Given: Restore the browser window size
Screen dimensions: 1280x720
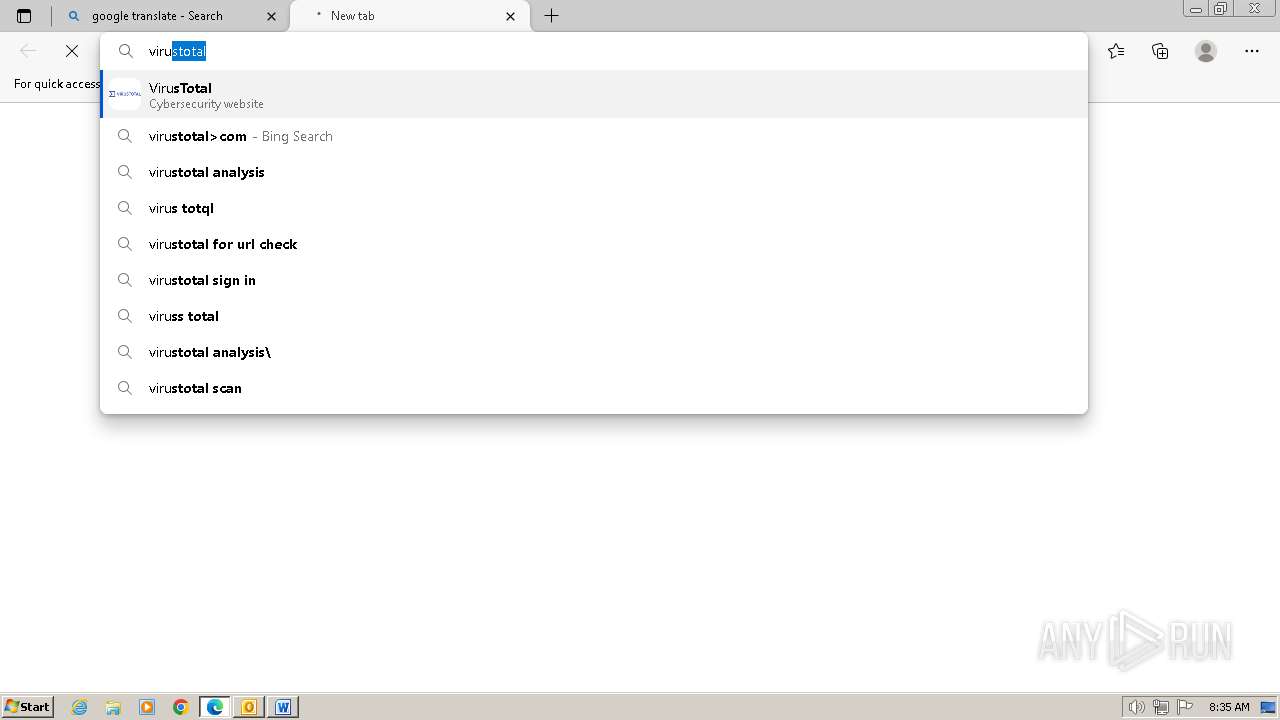Looking at the screenshot, I should 1221,9.
